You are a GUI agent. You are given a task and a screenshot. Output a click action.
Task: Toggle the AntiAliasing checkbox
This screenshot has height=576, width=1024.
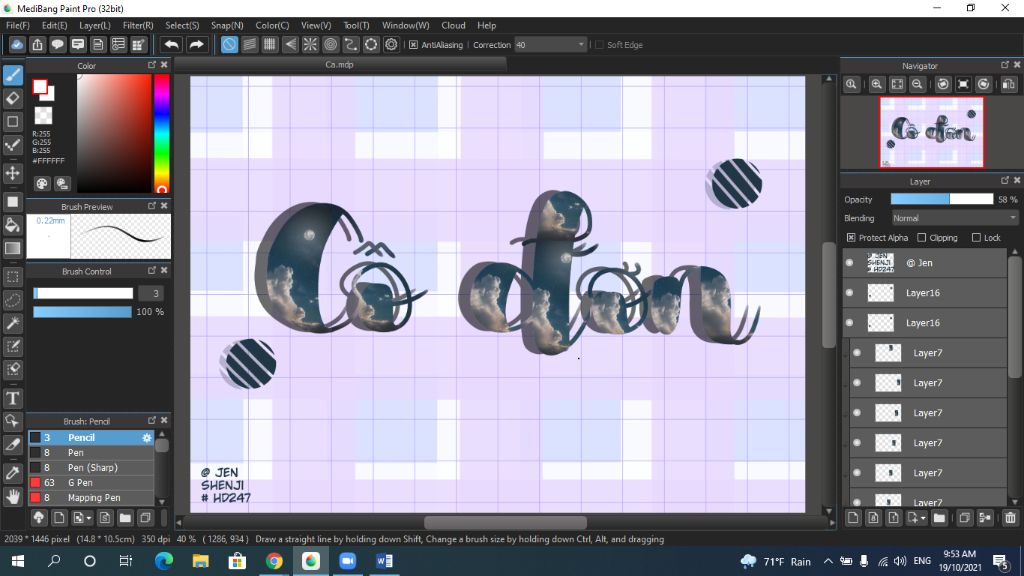(413, 45)
